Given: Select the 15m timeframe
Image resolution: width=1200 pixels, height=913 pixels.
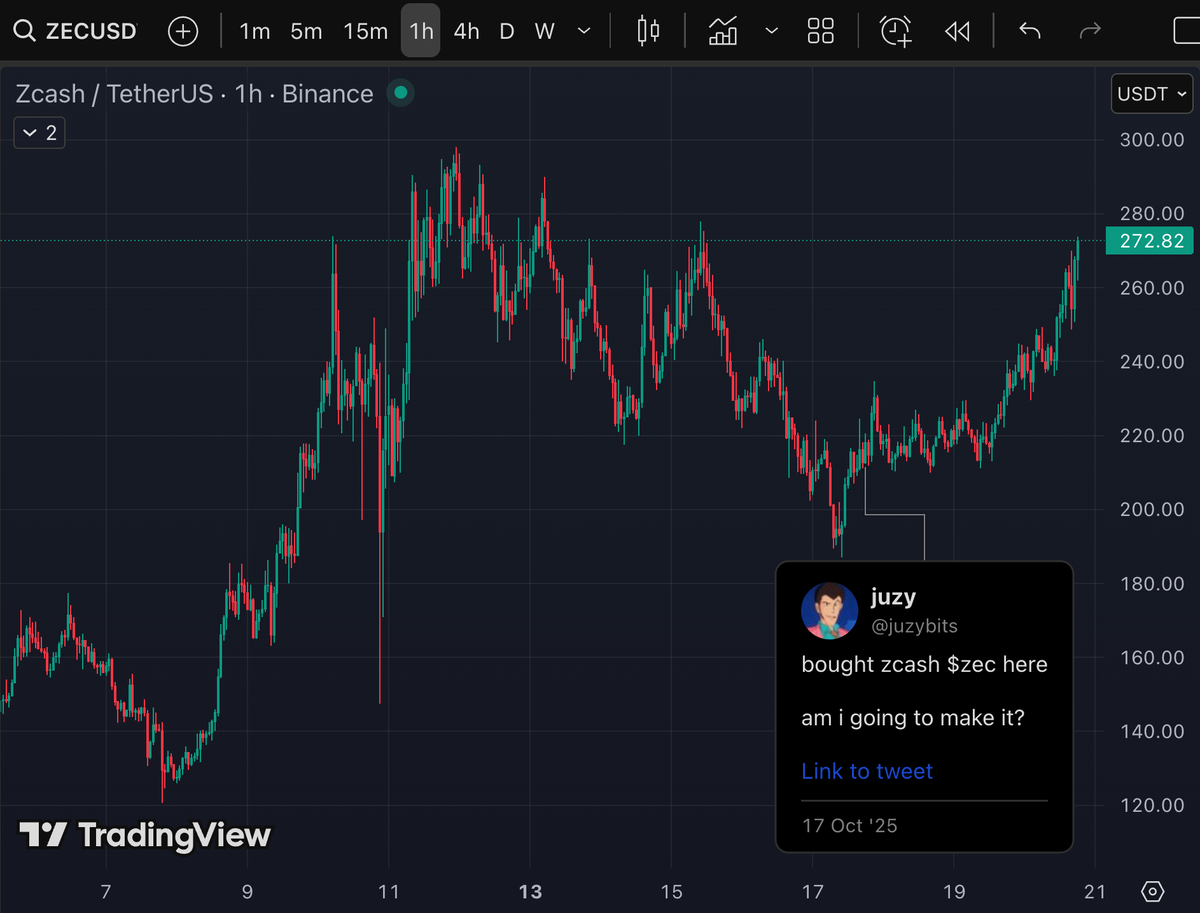Looking at the screenshot, I should 365,31.
